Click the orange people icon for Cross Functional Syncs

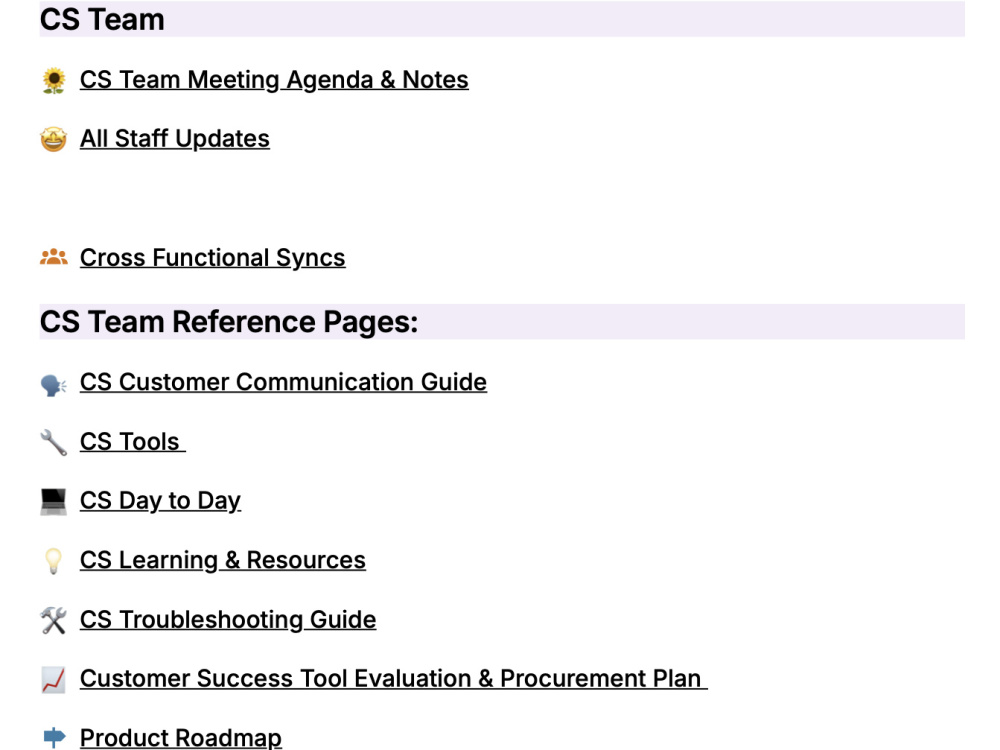click(x=54, y=257)
